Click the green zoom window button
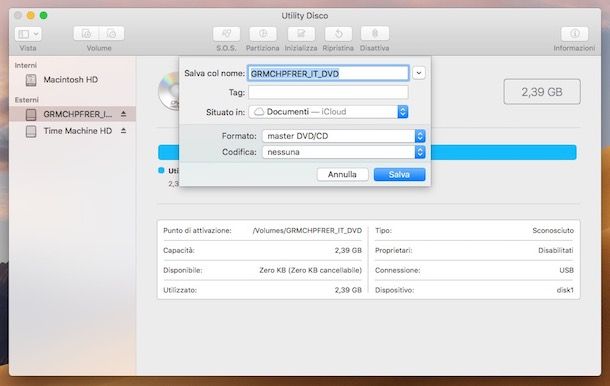 click(44, 15)
